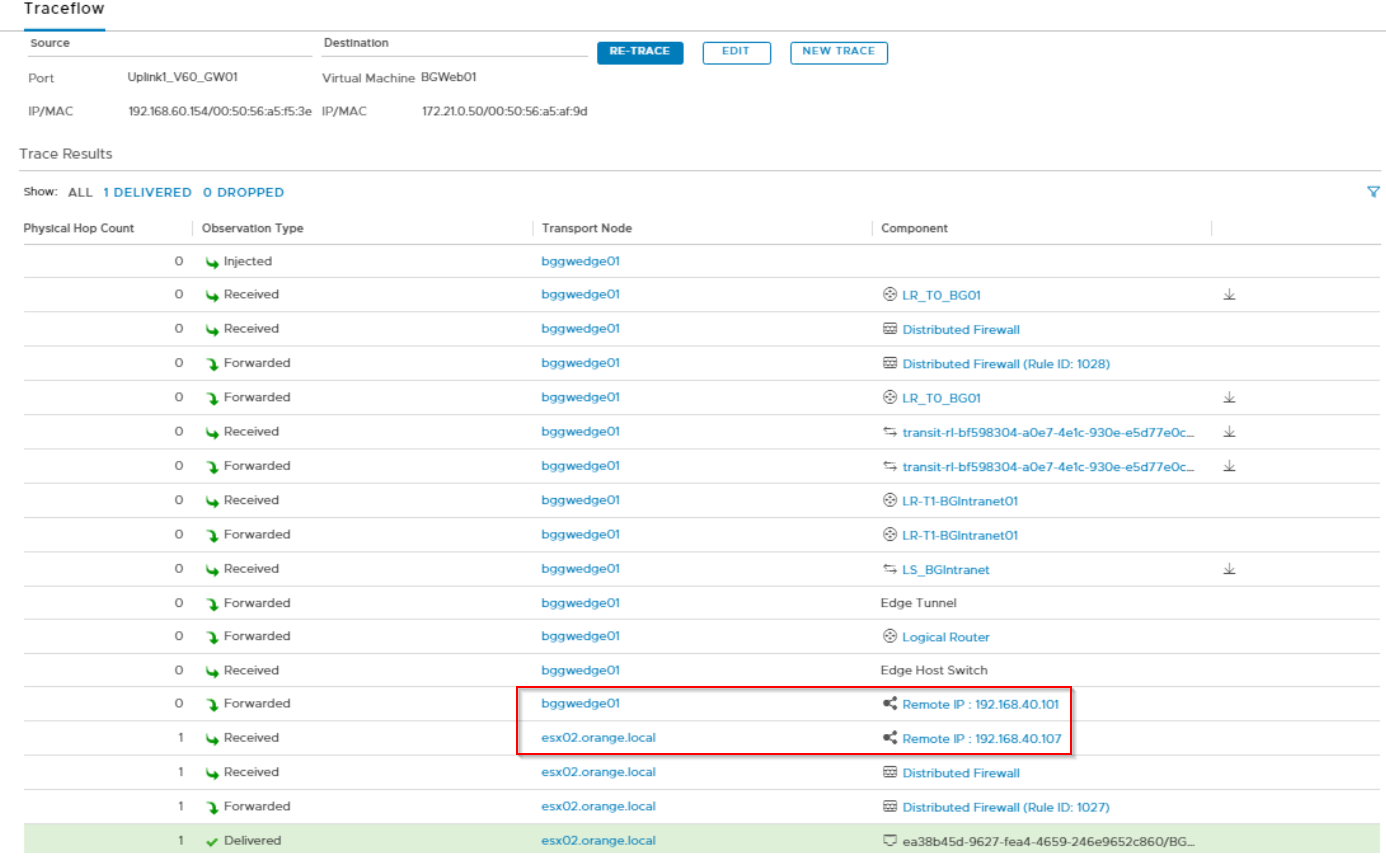Click the RE-TRACE button

tap(639, 52)
